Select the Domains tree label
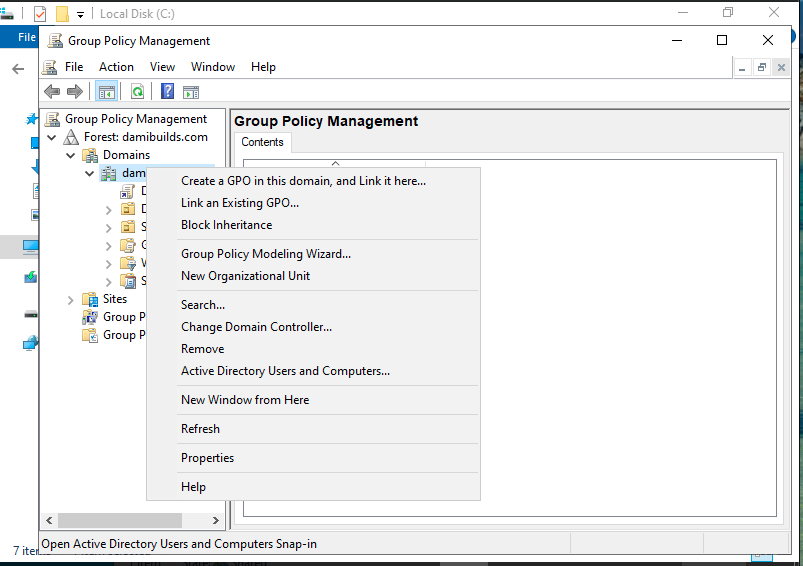 tap(126, 155)
